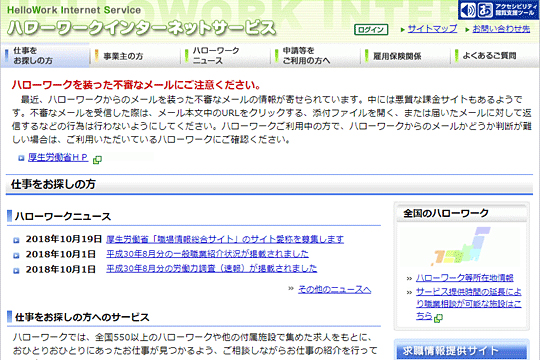Click the 求職情報提供サイト banner
540x360 pixels.
(461, 351)
